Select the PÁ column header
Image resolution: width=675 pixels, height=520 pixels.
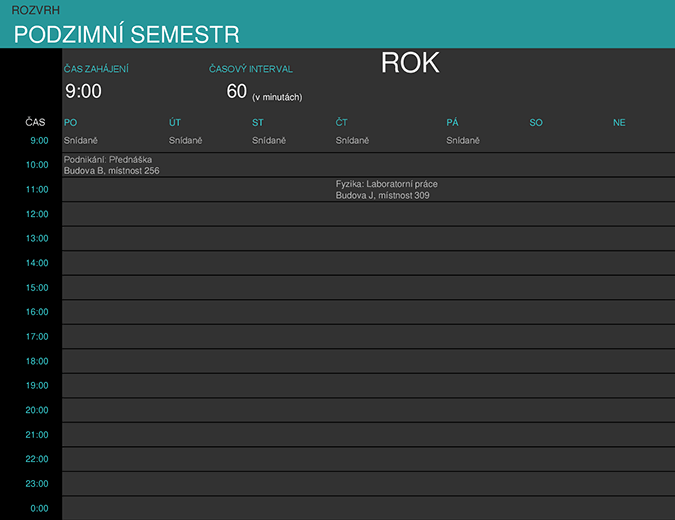(452, 122)
